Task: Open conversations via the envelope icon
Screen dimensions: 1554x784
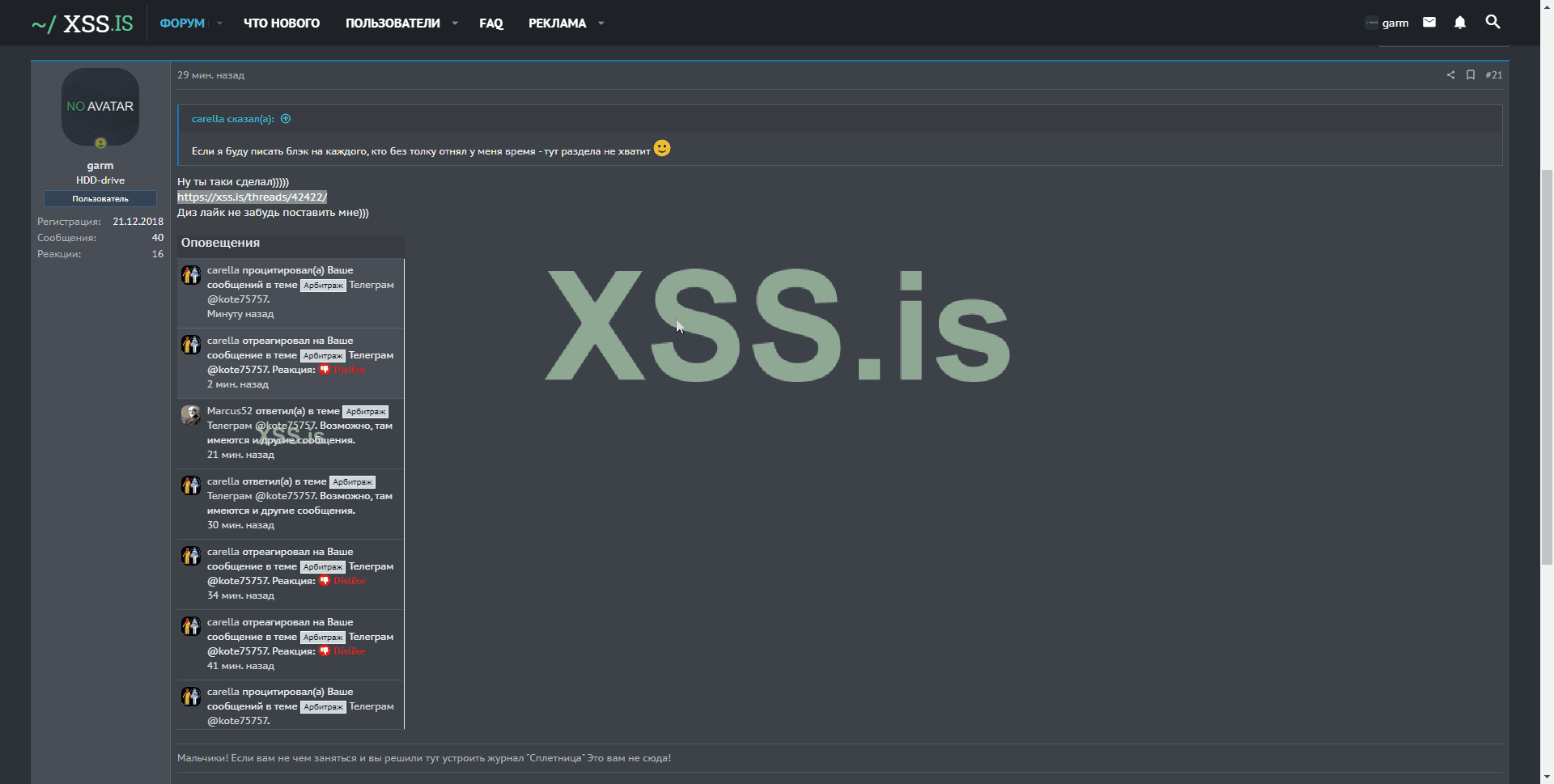Action: click(1429, 23)
